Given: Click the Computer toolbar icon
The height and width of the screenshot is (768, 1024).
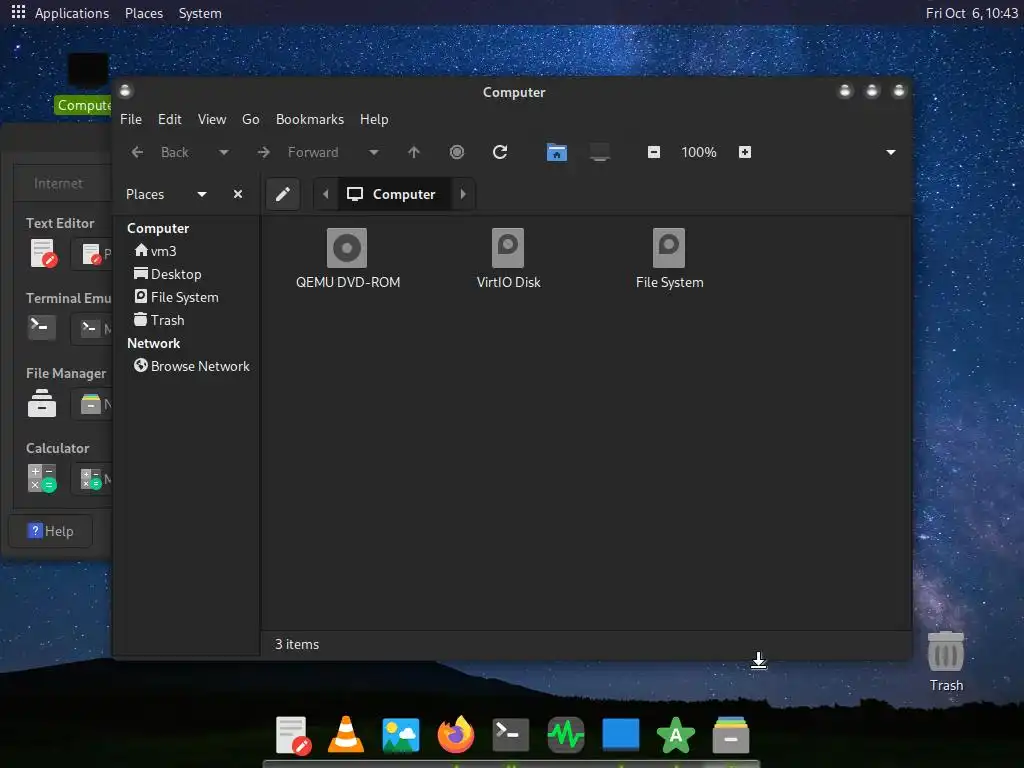Looking at the screenshot, I should pyautogui.click(x=600, y=152).
